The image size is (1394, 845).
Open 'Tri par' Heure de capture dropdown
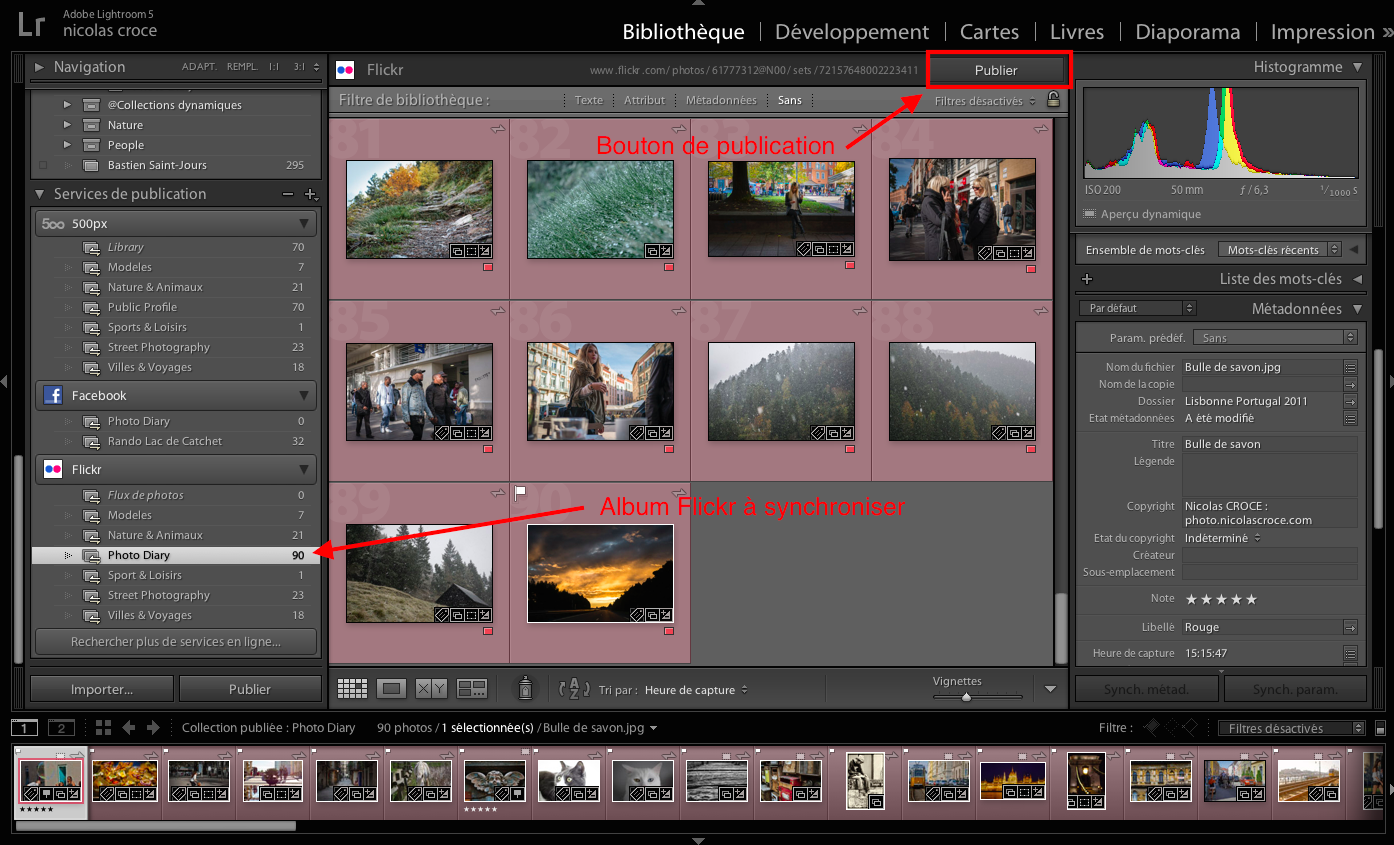[695, 690]
